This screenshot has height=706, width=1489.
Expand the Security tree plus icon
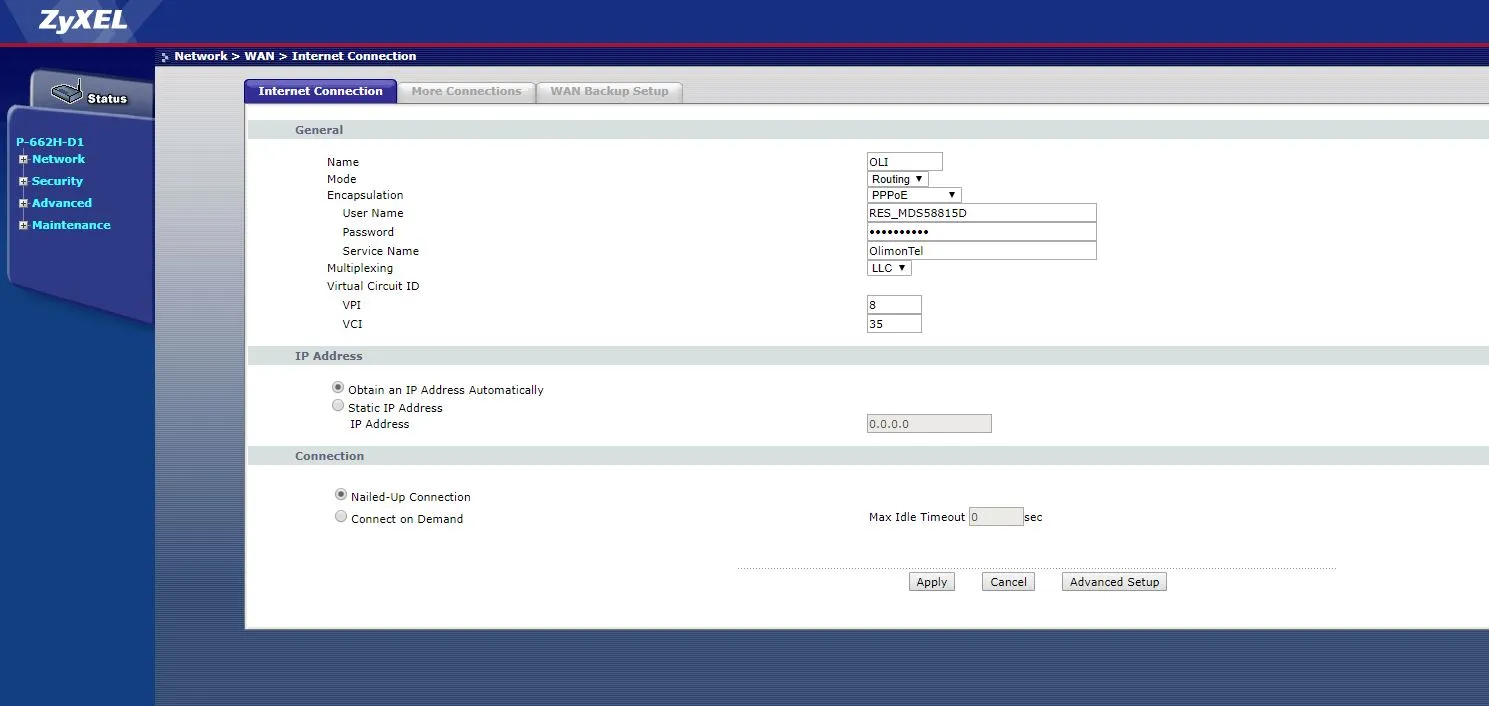[23, 182]
